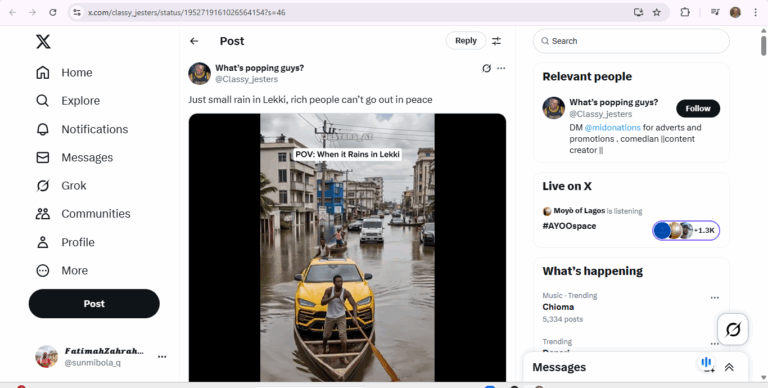Click the Messages drawer title

pos(559,367)
